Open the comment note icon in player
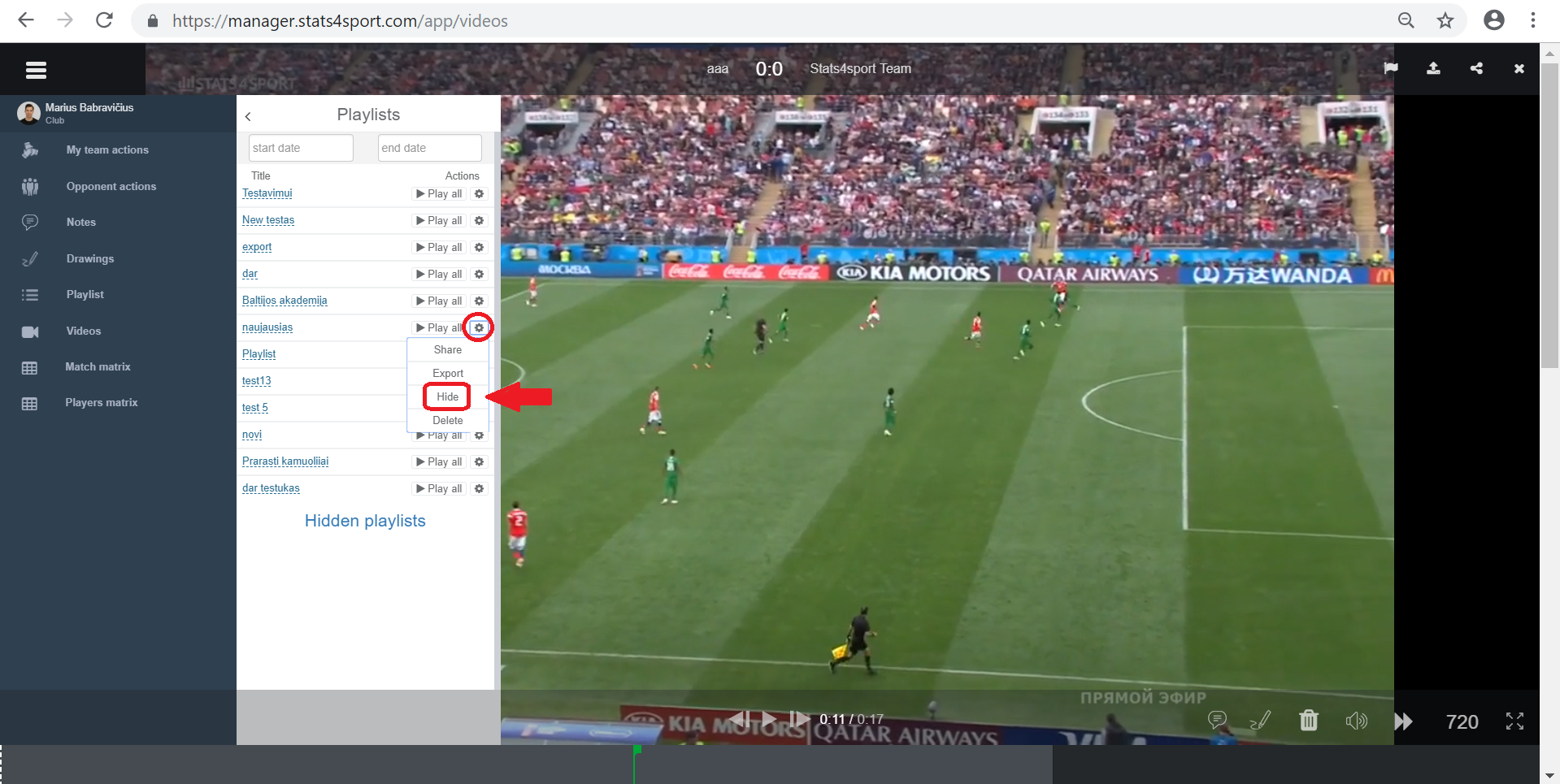This screenshot has height=784, width=1560. (1217, 720)
